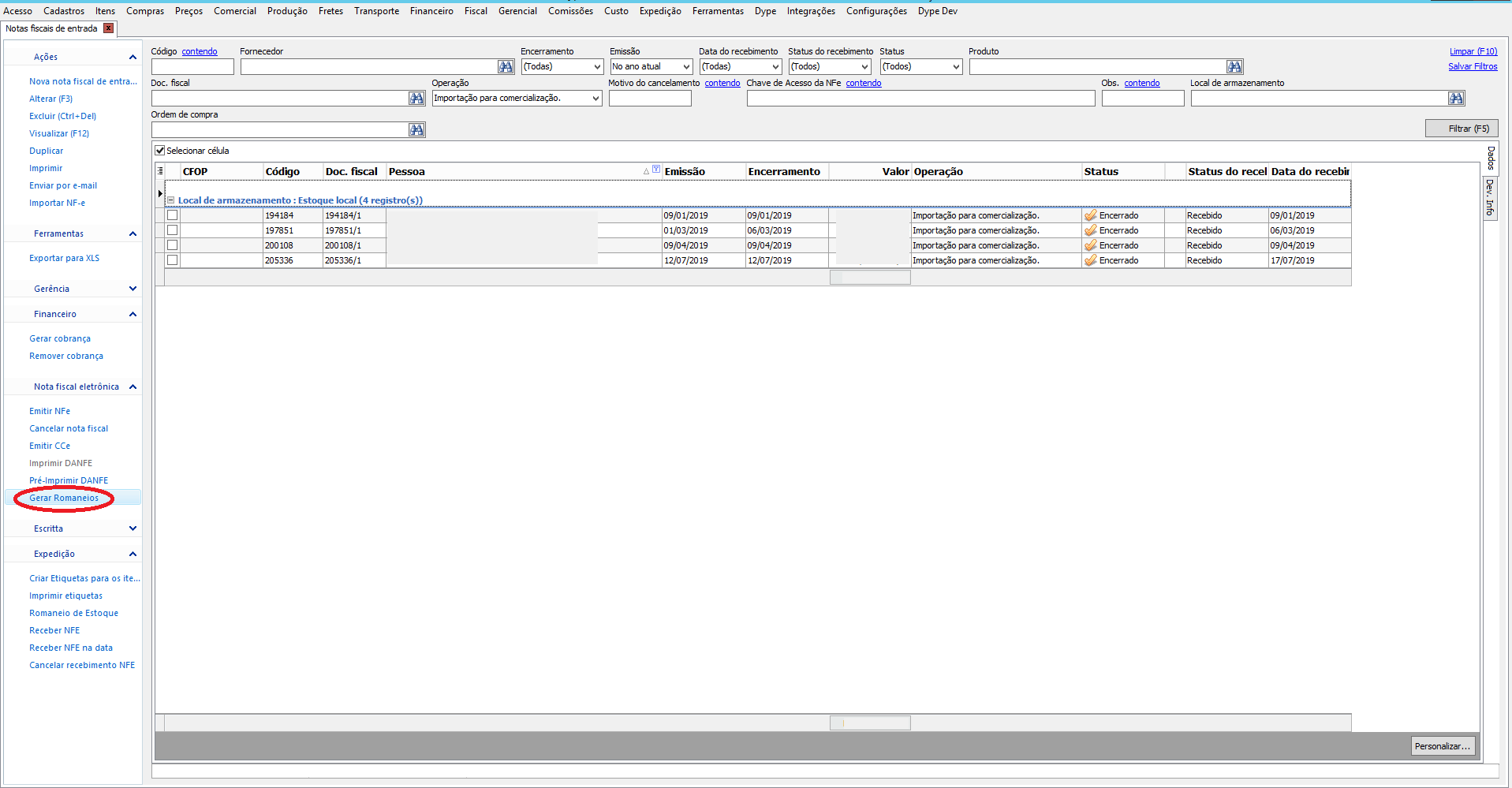Collapse the Ações sidebar section
Image resolution: width=1512 pixels, height=788 pixels.
[x=133, y=57]
